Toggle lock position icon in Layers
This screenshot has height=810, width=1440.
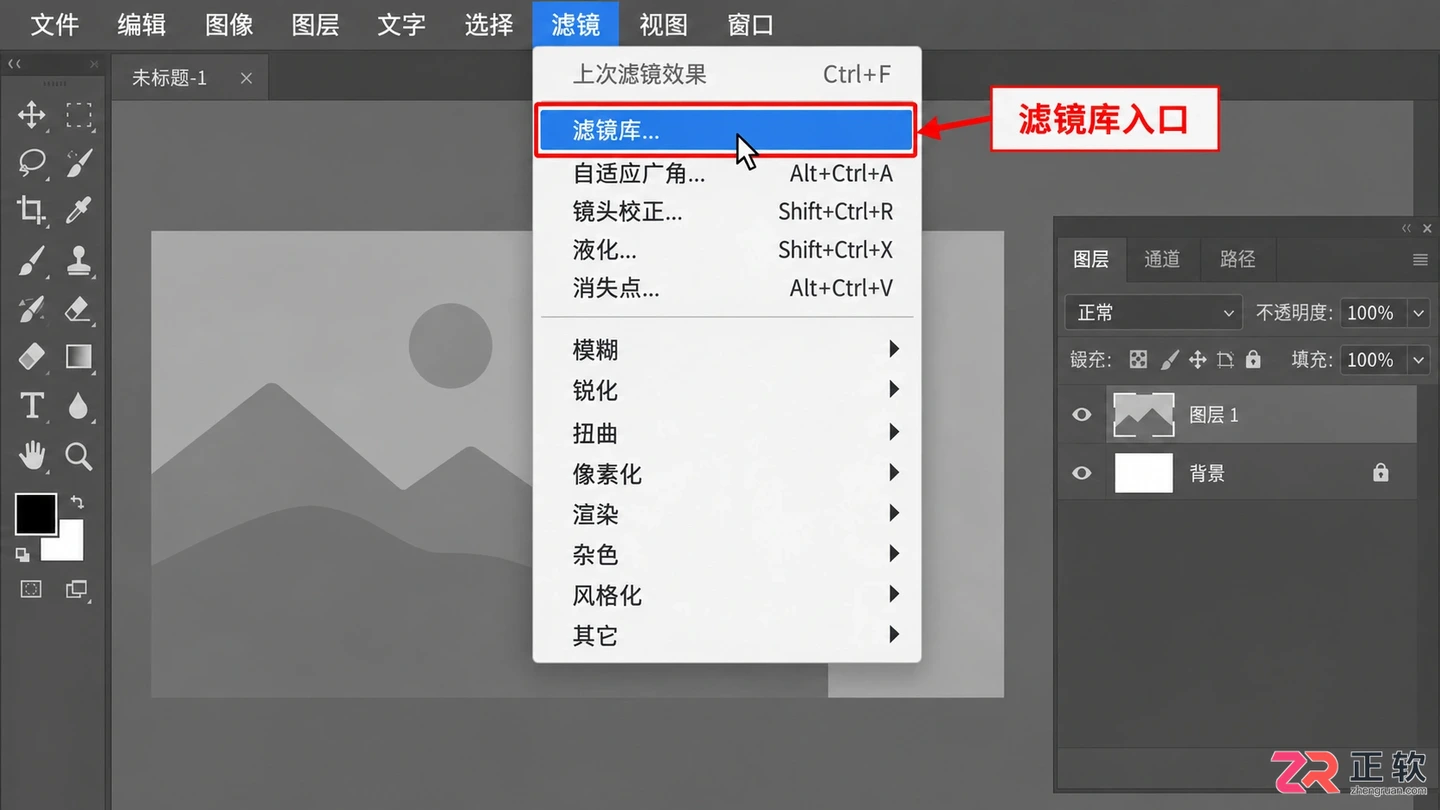(x=1197, y=359)
